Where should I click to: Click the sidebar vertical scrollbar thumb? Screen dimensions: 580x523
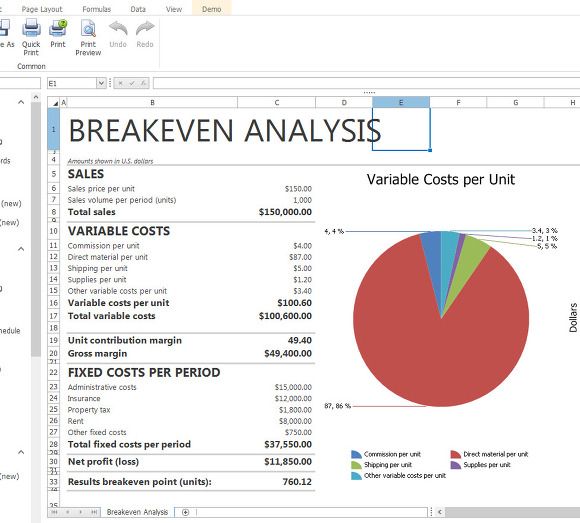(36, 229)
